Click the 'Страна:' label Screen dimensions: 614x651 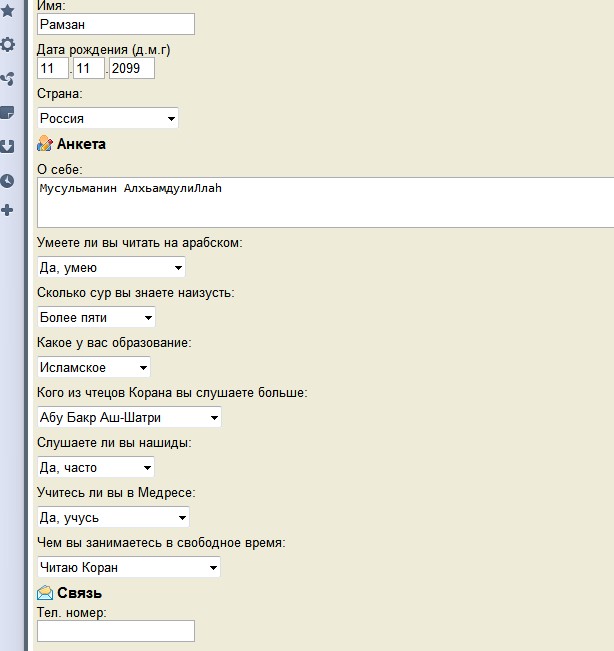click(x=60, y=93)
